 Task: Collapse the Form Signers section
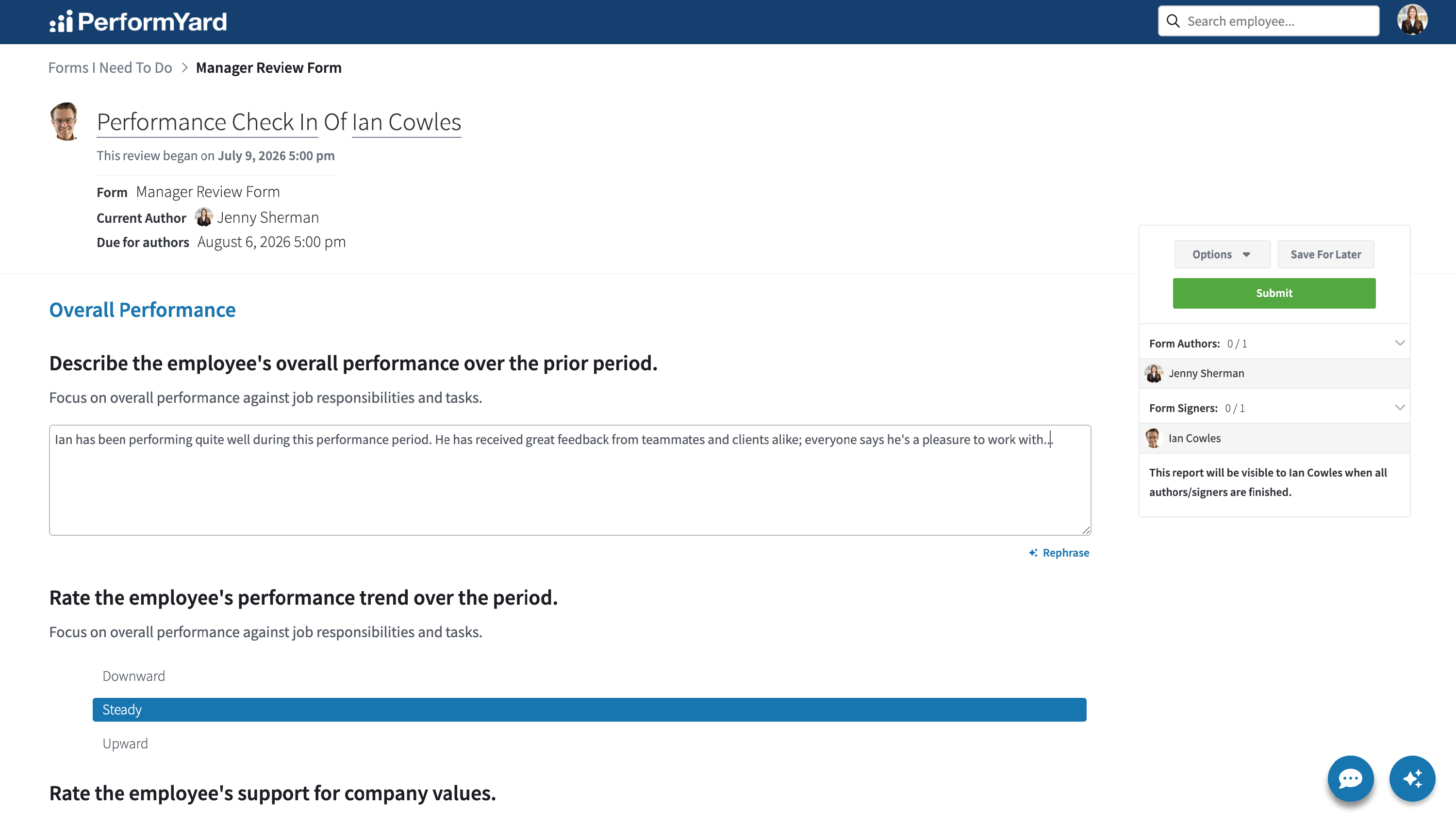(1399, 407)
